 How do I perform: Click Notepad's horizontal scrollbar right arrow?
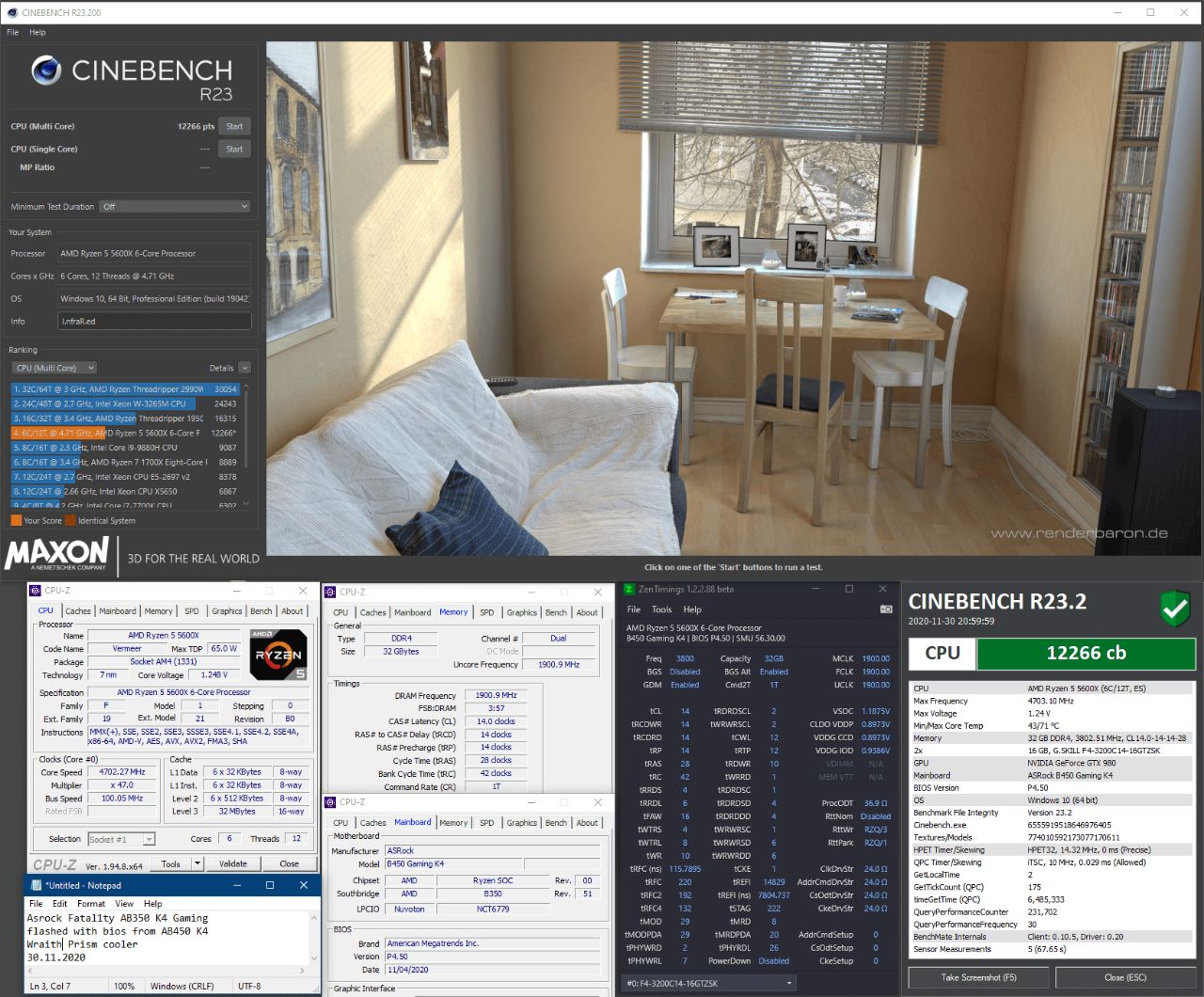[x=302, y=971]
